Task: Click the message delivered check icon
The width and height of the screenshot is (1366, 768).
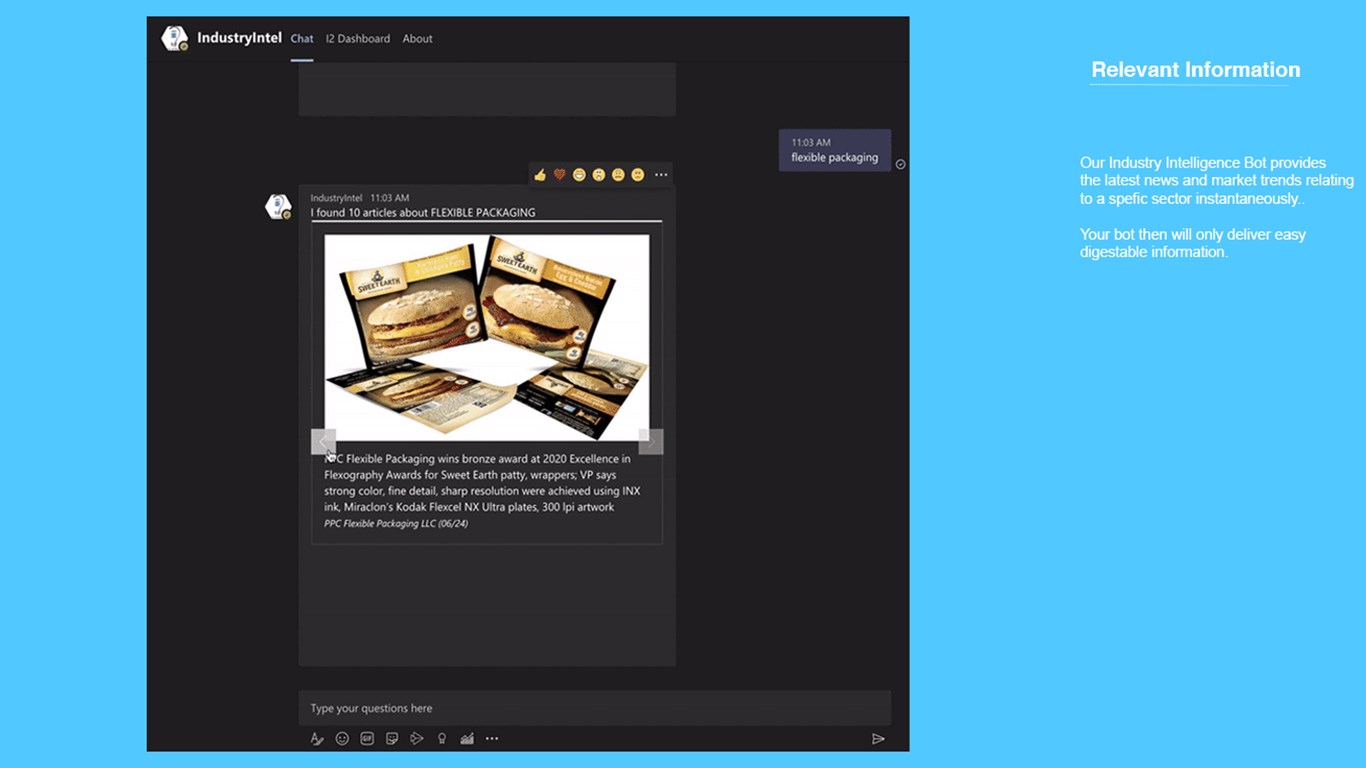Action: [900, 165]
